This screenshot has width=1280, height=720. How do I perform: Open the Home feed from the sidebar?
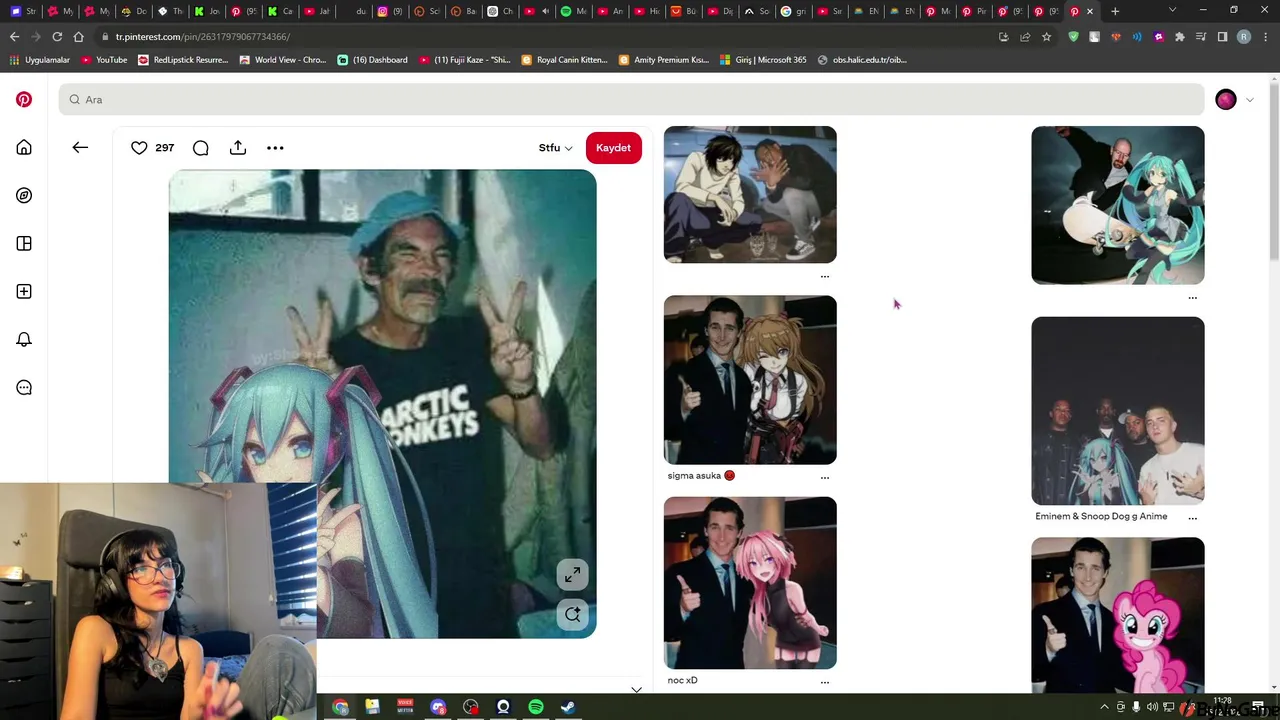click(x=24, y=147)
